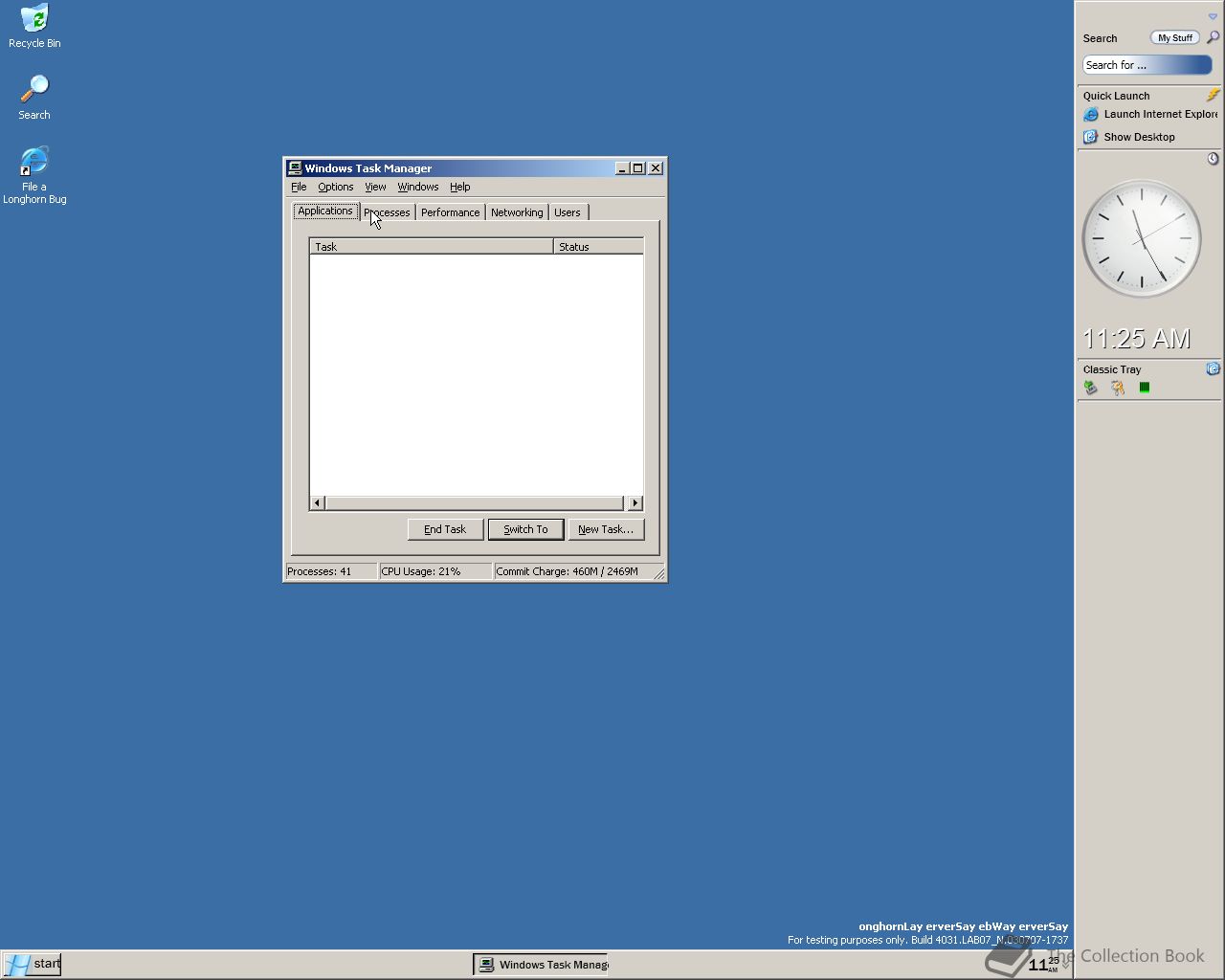Click Launch Internet Explorer link text
This screenshot has height=980, width=1225.
coord(1161,114)
